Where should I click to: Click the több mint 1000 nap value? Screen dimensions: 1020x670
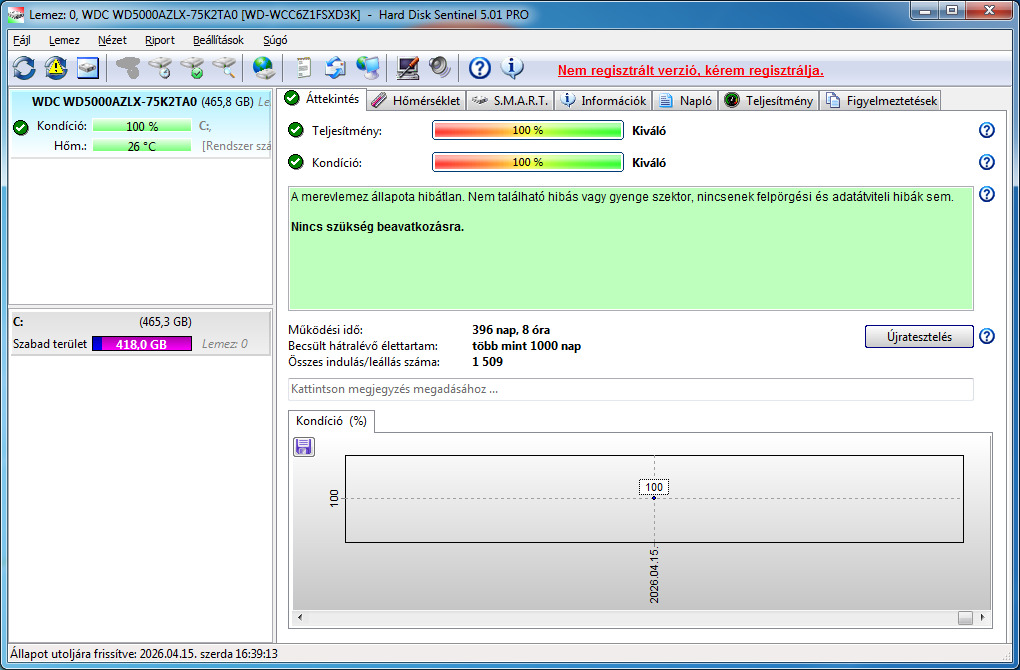(526, 346)
